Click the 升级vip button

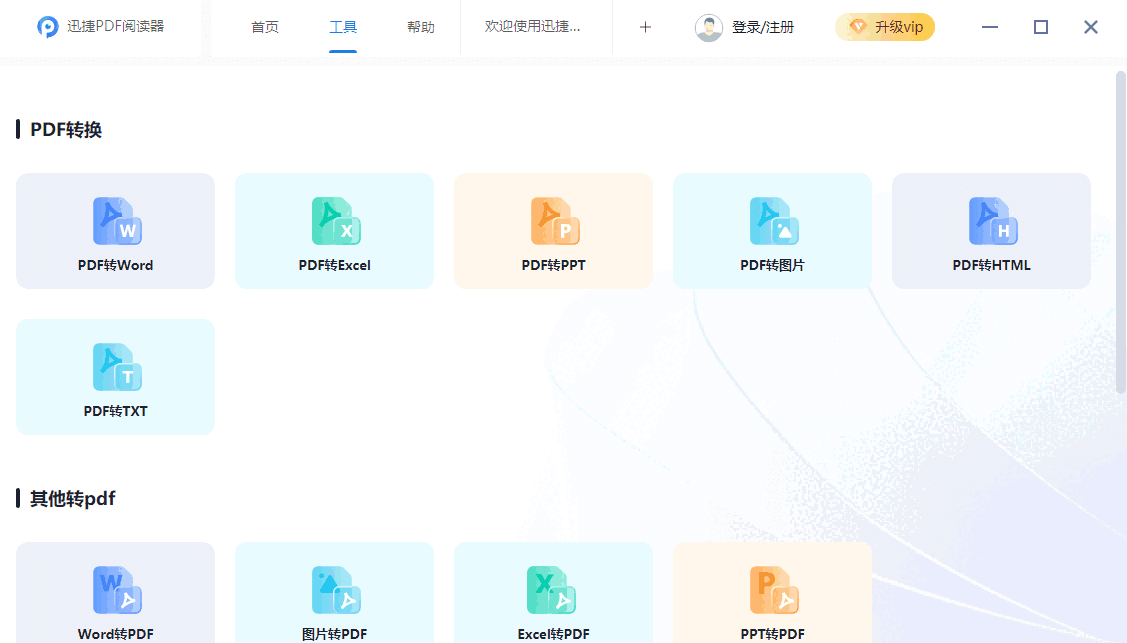tap(885, 27)
